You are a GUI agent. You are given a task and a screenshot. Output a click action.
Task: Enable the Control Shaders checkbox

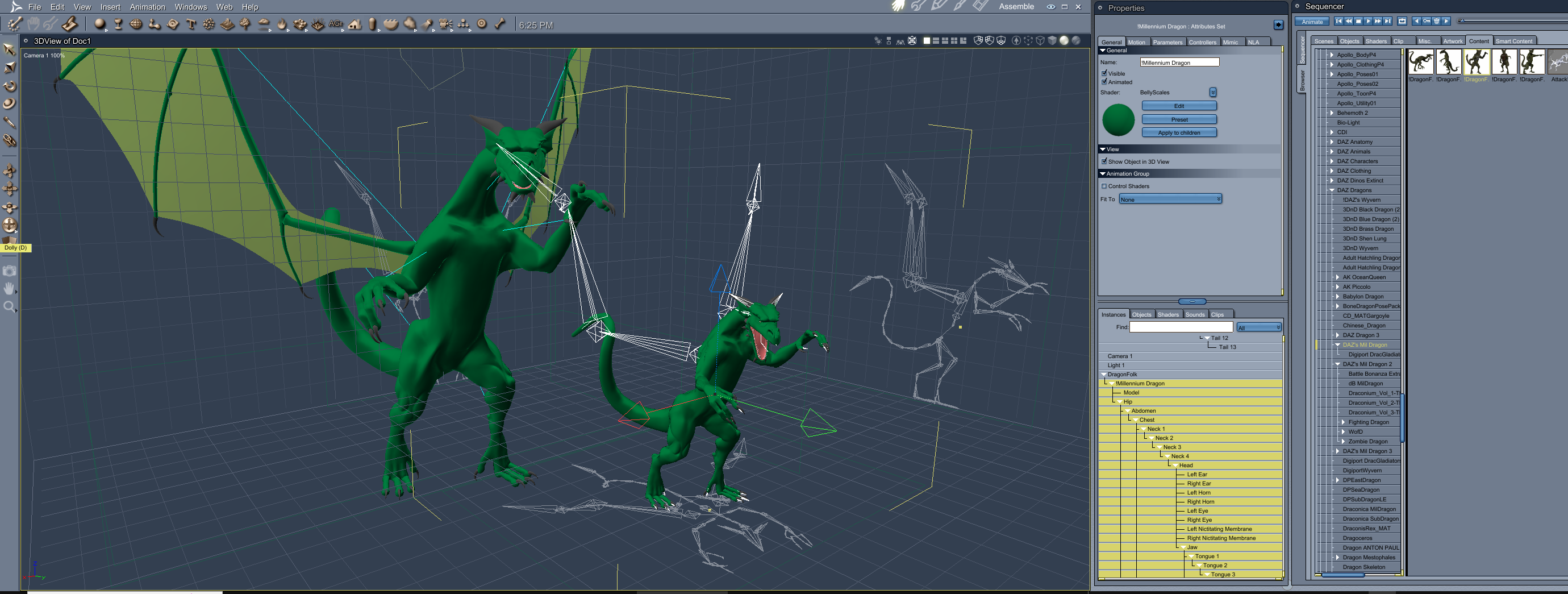pos(1104,186)
